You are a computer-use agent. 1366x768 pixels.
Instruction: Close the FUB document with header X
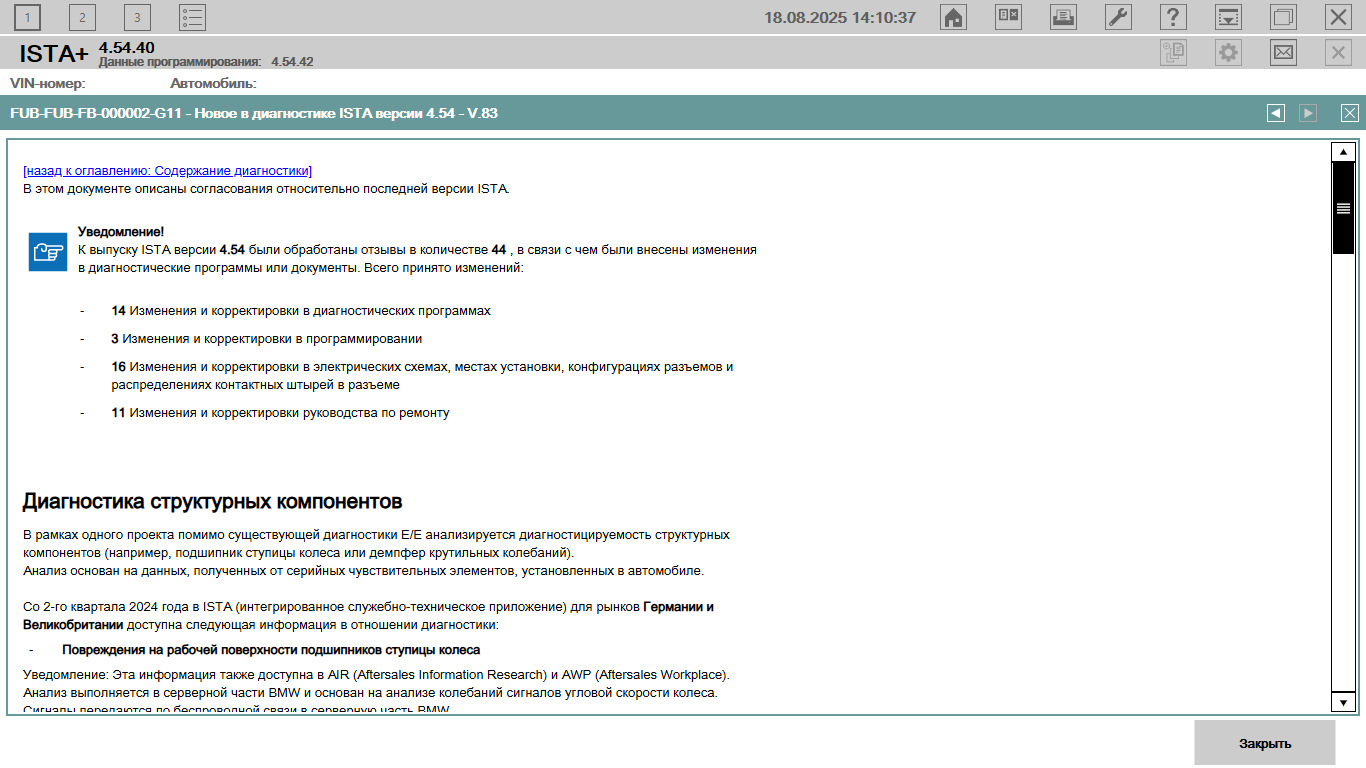pyautogui.click(x=1350, y=113)
